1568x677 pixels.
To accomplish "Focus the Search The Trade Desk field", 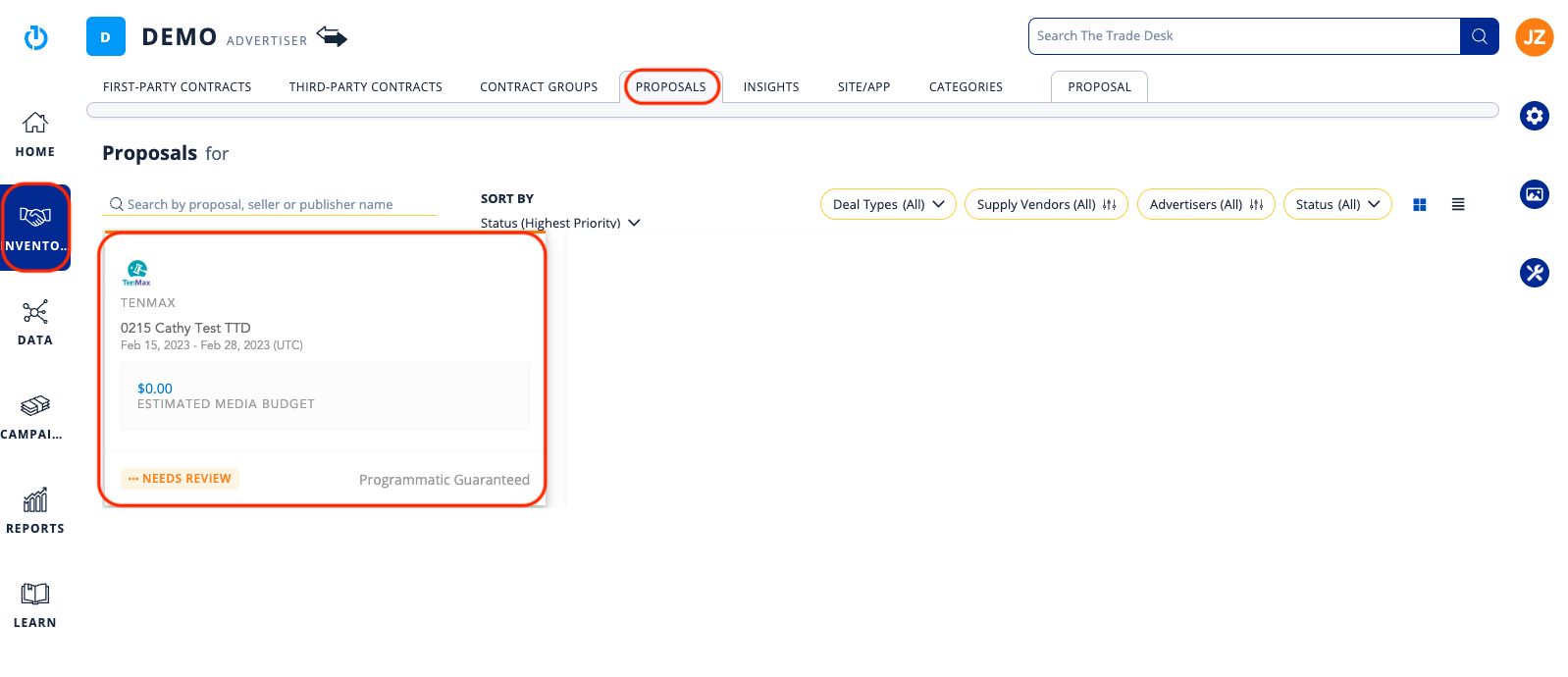I will pyautogui.click(x=1244, y=36).
